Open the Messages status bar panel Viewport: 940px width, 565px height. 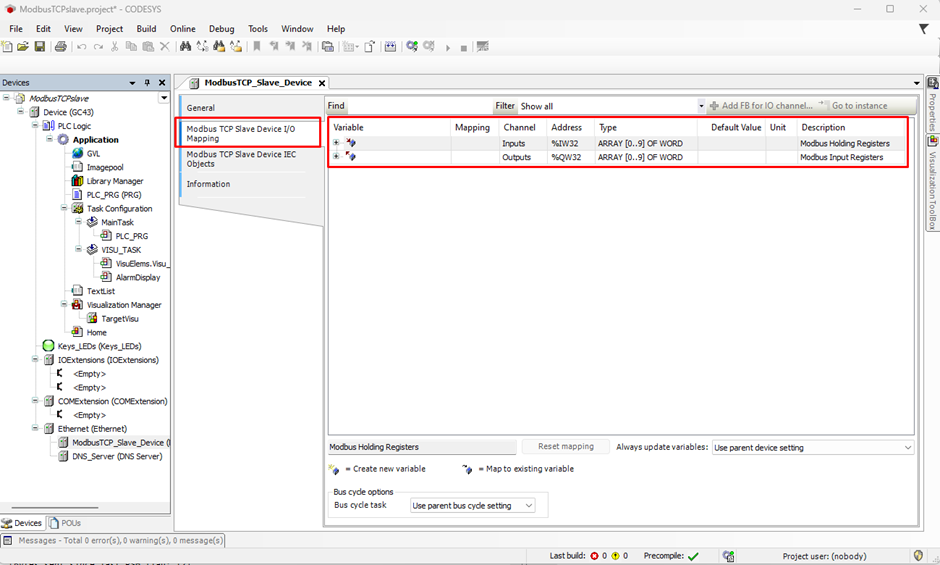coord(113,540)
